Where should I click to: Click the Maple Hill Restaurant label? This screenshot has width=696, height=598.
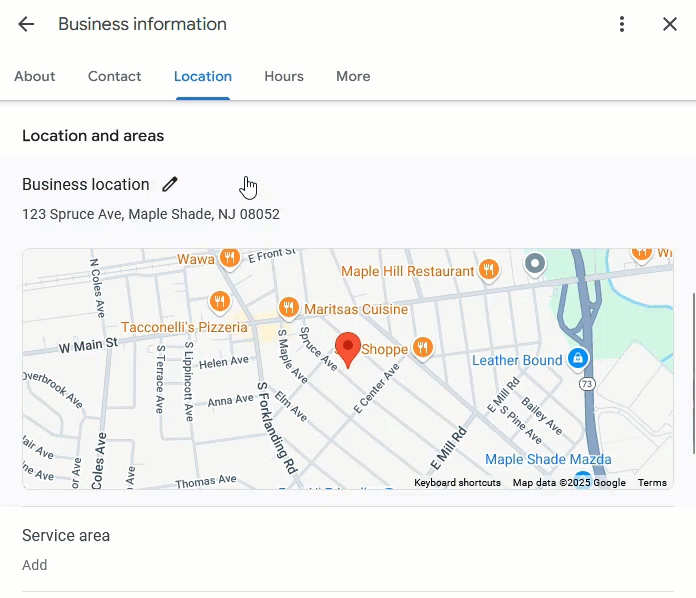click(407, 271)
